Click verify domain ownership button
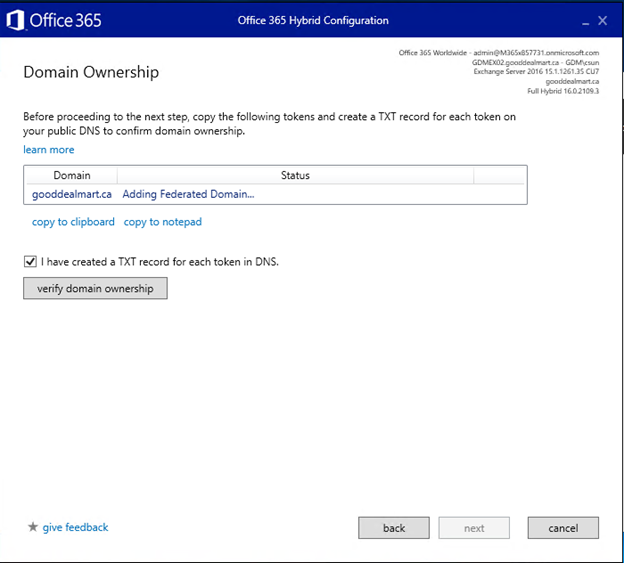Screen dimensions: 624x563 click(95, 288)
